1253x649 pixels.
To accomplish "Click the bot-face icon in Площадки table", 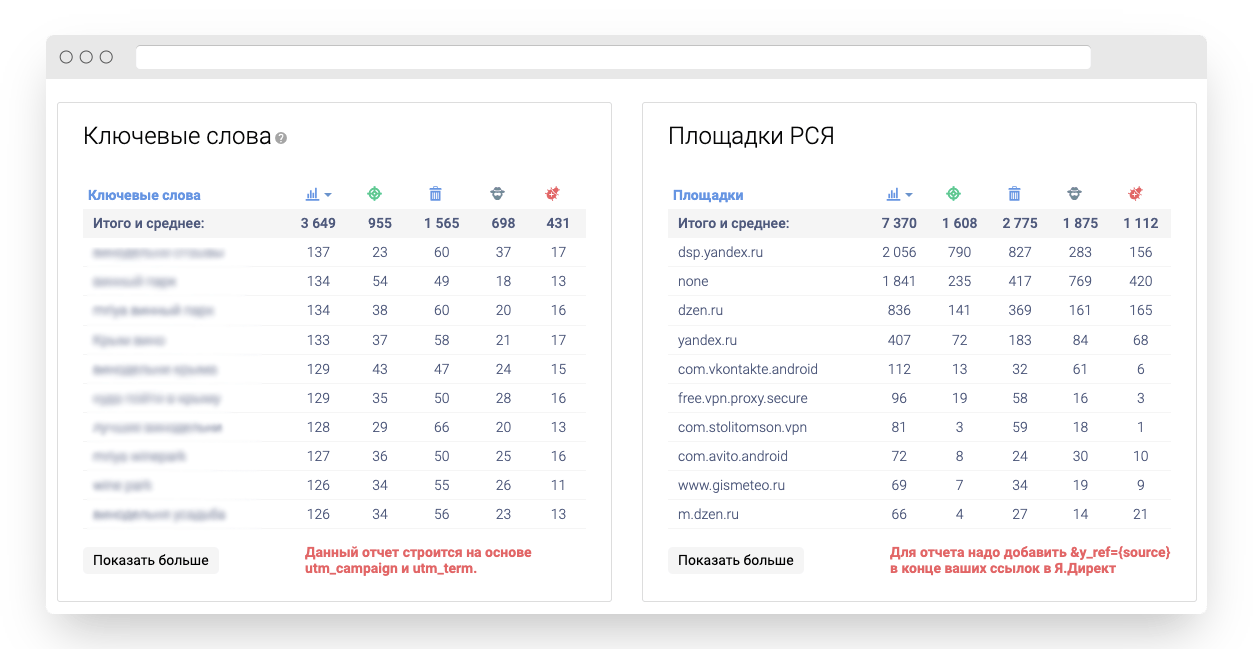I will tap(1075, 194).
